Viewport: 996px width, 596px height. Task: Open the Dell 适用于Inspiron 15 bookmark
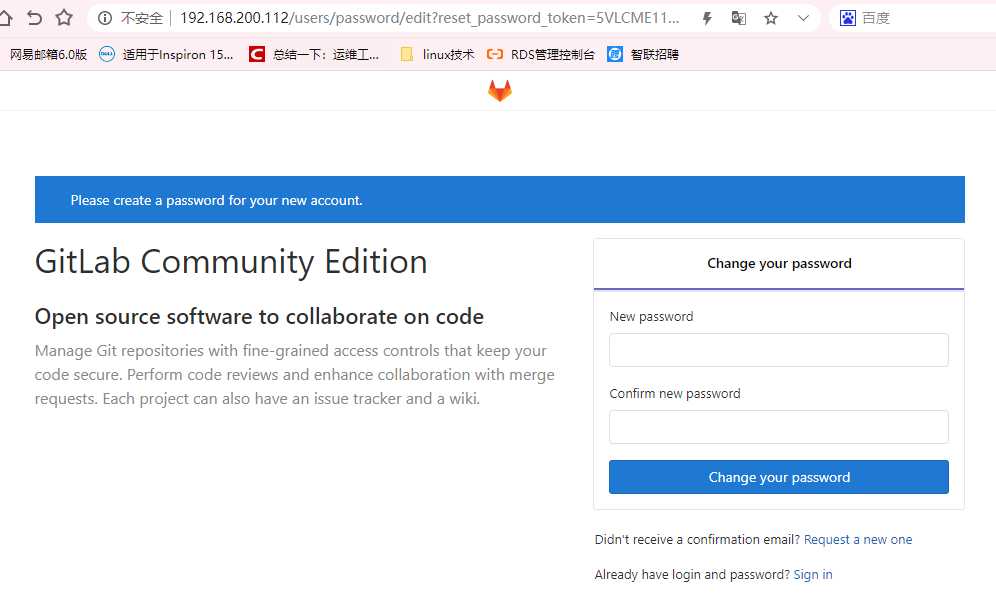(166, 55)
